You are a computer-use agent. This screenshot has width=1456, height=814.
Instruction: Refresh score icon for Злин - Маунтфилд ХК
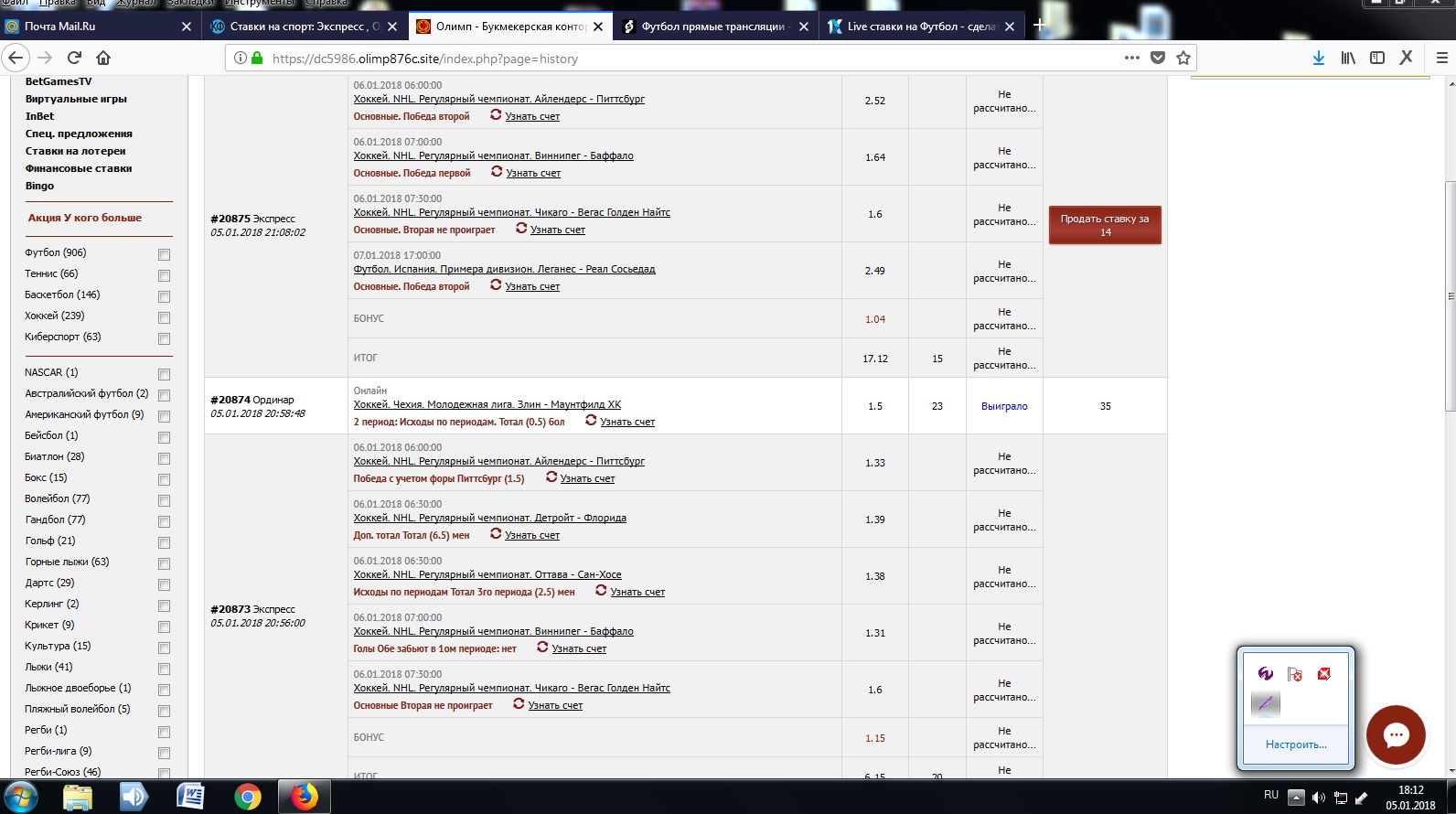click(591, 421)
